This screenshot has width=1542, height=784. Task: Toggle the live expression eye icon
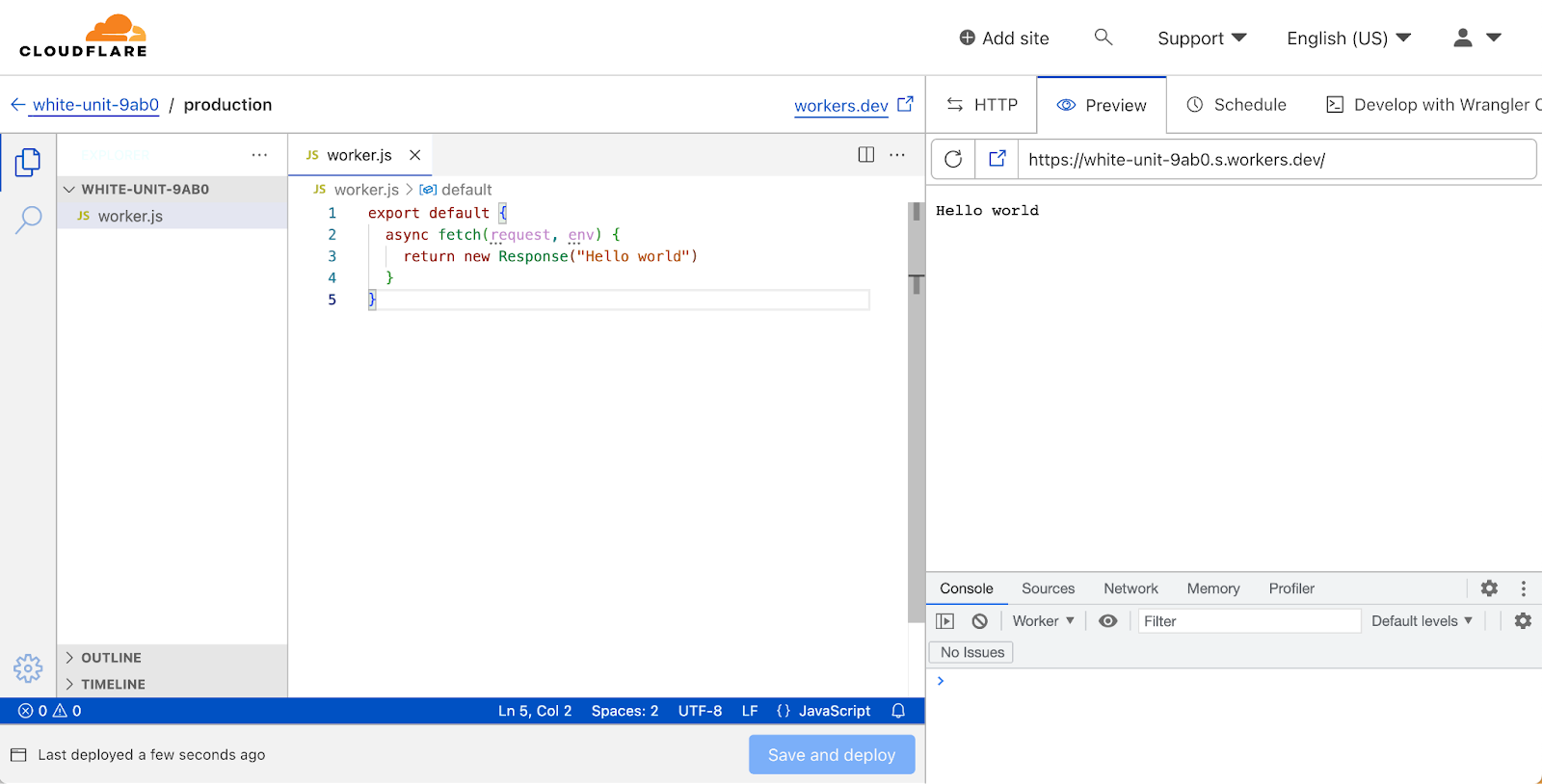tap(1108, 621)
